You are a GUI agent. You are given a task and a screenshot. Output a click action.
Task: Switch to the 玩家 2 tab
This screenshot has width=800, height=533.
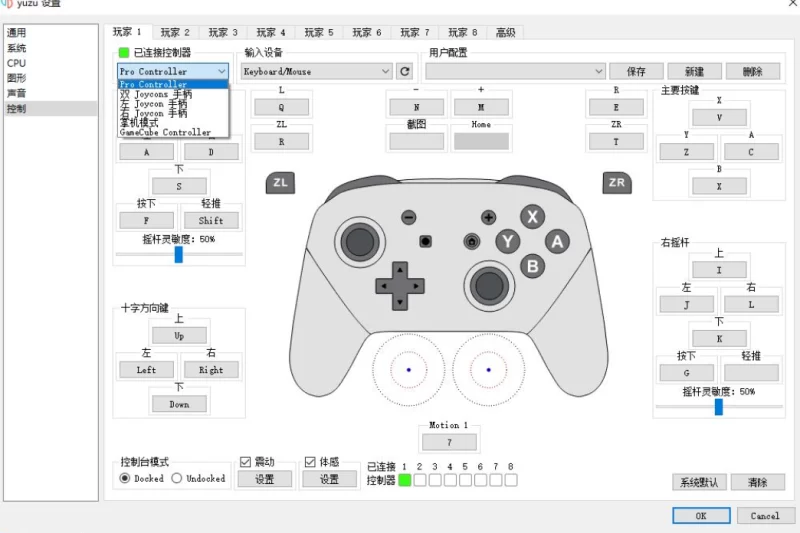click(175, 32)
